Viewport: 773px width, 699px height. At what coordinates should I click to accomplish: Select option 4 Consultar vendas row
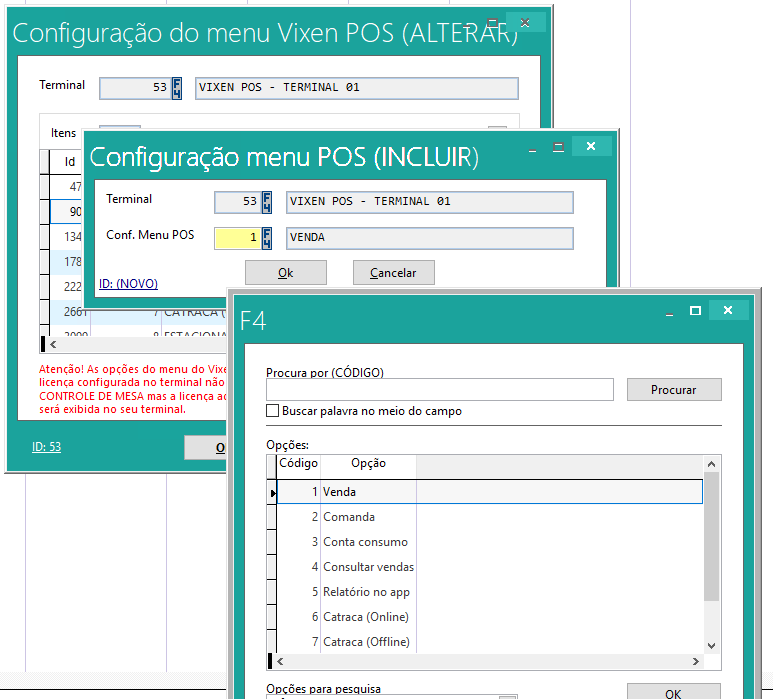490,567
